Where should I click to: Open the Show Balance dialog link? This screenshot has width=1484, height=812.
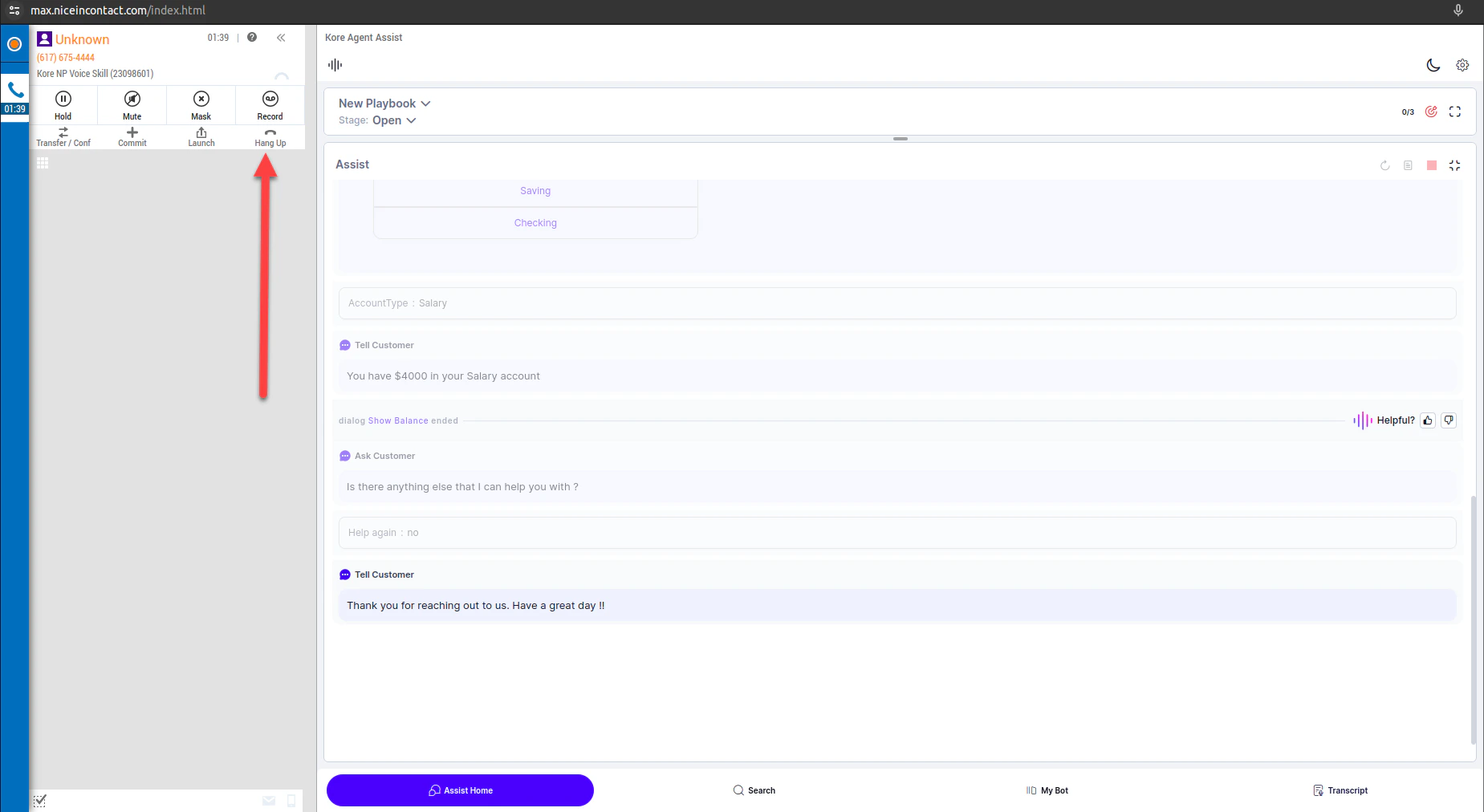tap(397, 420)
